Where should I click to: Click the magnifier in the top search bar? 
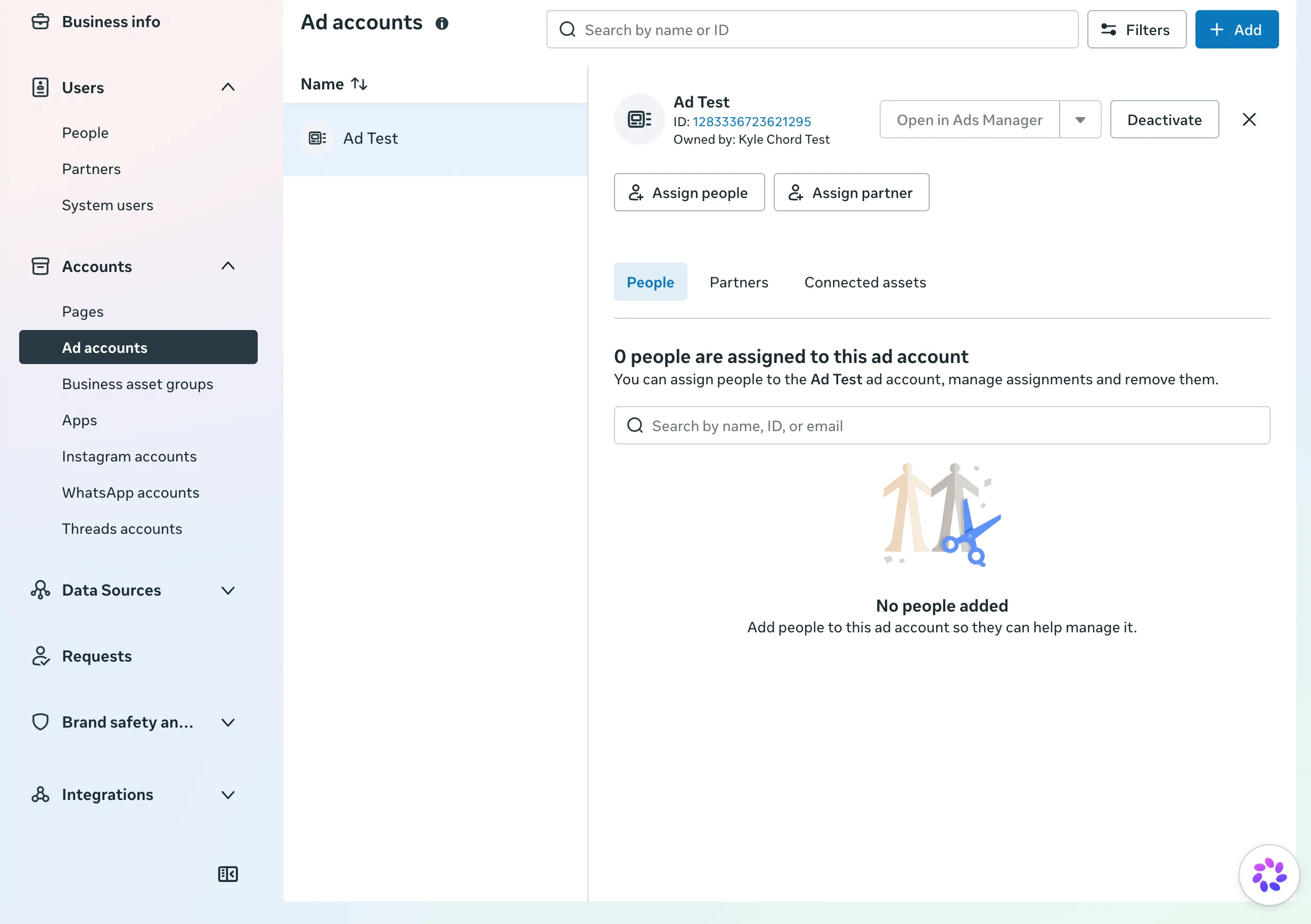(567, 30)
